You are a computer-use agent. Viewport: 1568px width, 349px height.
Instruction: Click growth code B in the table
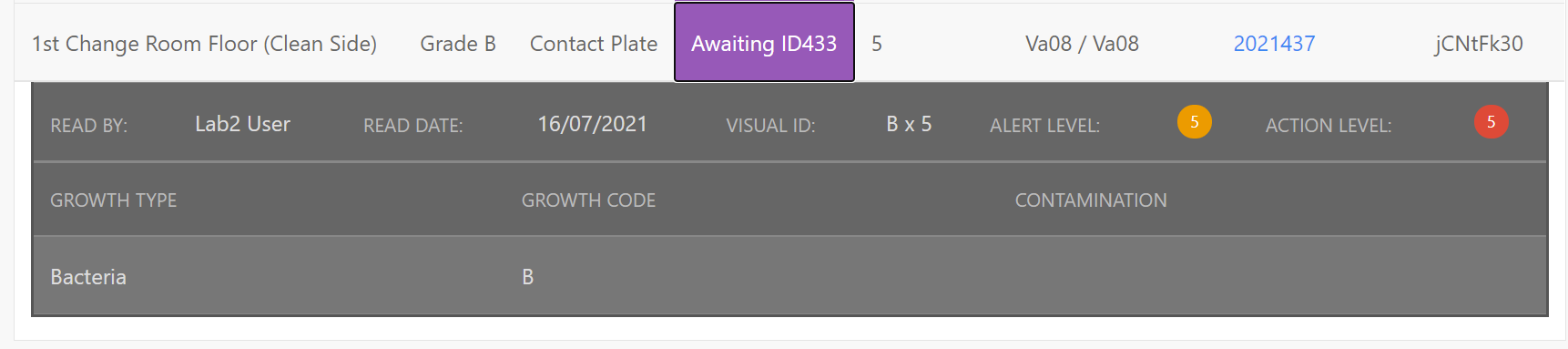[x=528, y=277]
